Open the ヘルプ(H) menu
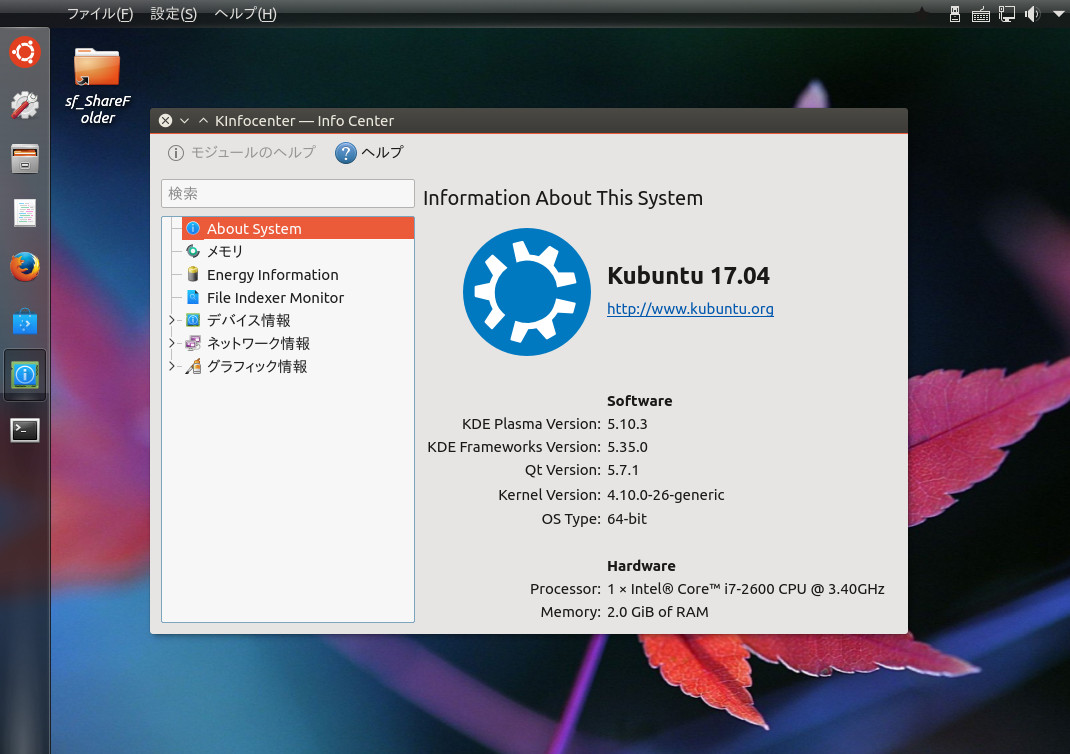Viewport: 1070px width, 754px height. (245, 14)
